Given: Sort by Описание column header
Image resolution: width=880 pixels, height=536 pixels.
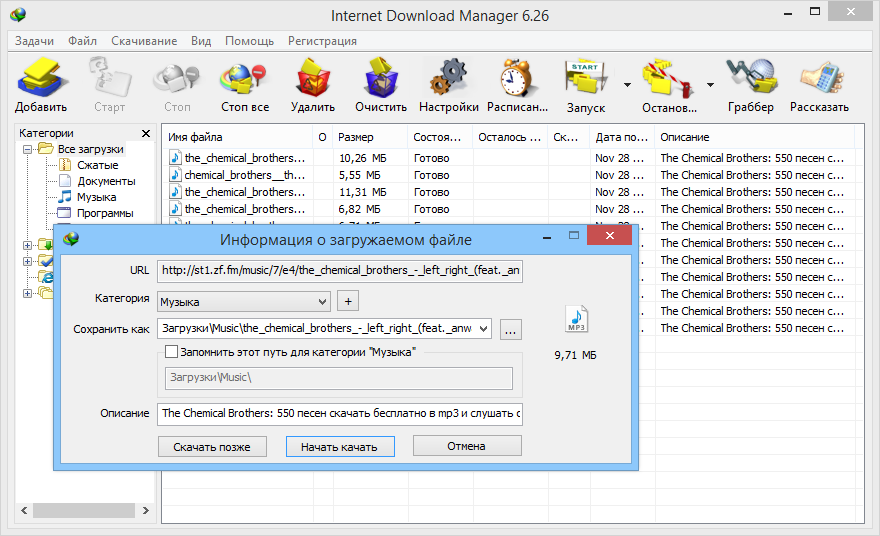Looking at the screenshot, I should 757,137.
